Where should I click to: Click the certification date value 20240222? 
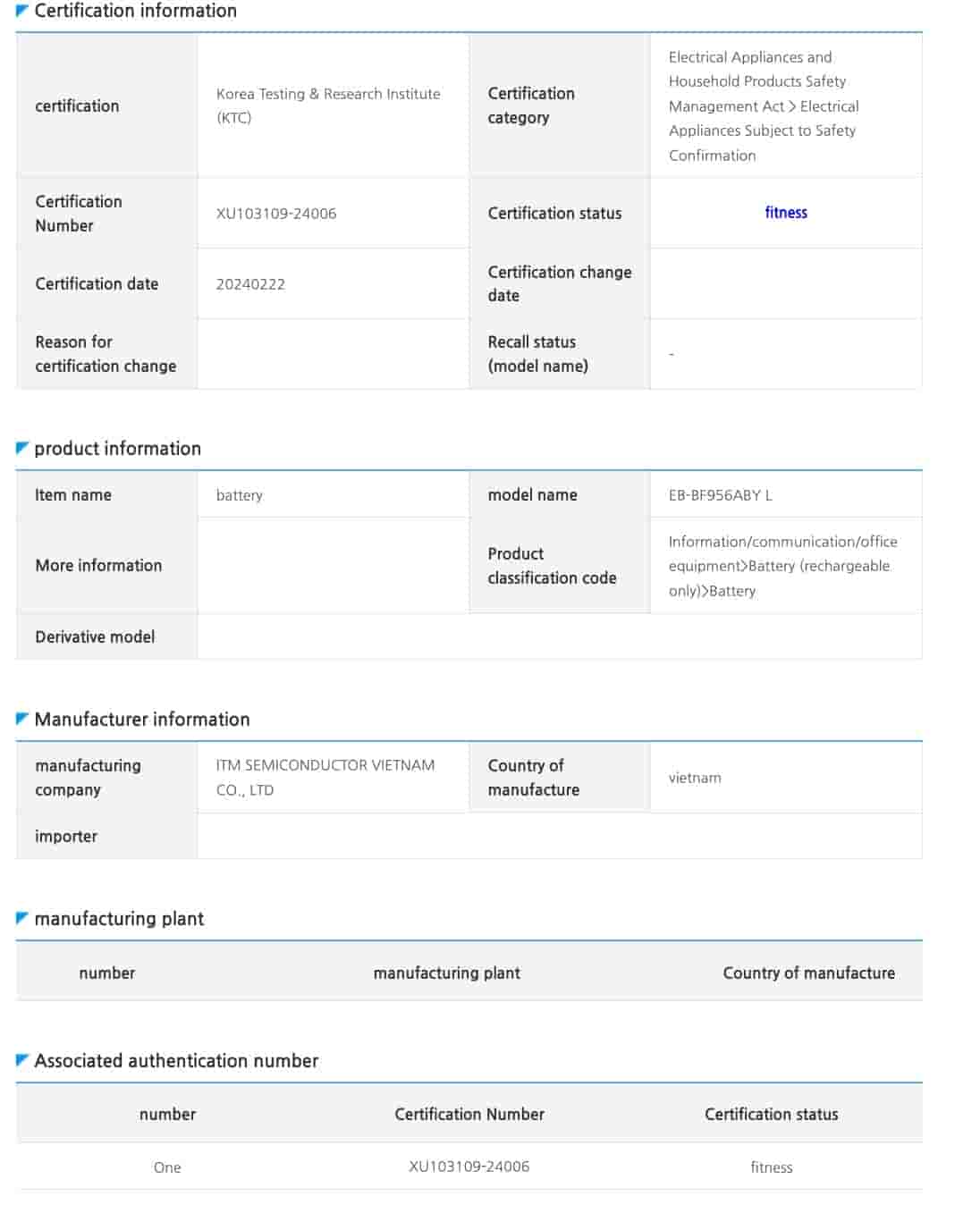coord(250,284)
